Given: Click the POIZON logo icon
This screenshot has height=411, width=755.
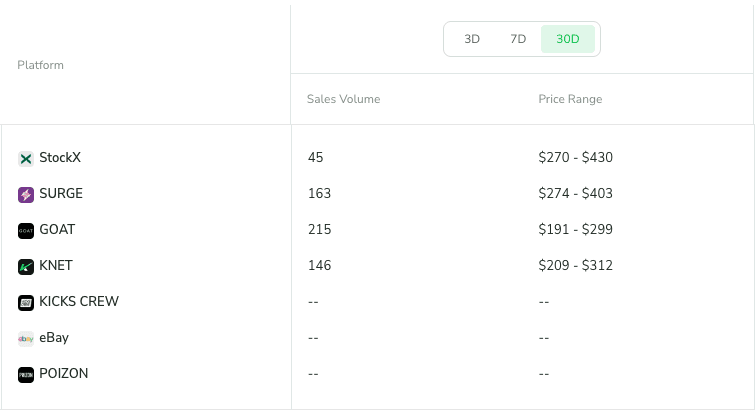Looking at the screenshot, I should tap(26, 374).
